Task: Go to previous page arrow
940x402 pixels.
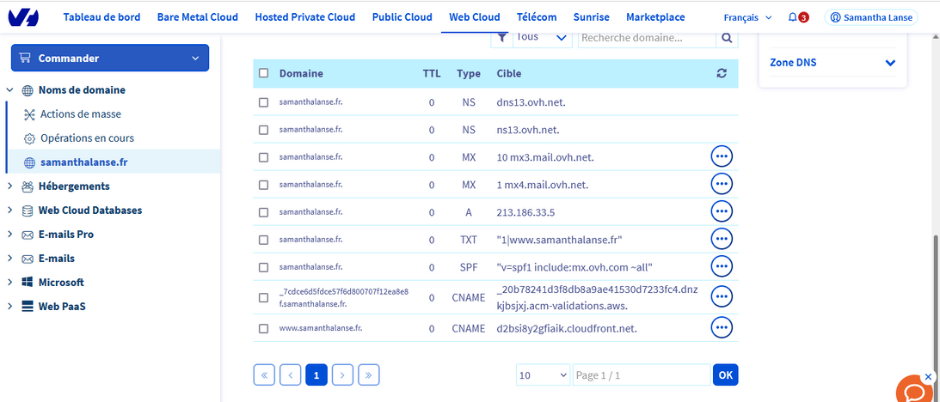Action: [x=290, y=375]
